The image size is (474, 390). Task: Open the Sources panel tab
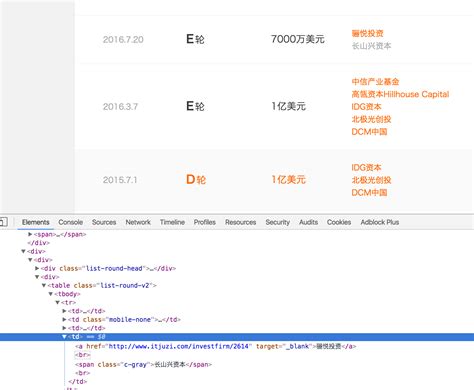click(104, 222)
